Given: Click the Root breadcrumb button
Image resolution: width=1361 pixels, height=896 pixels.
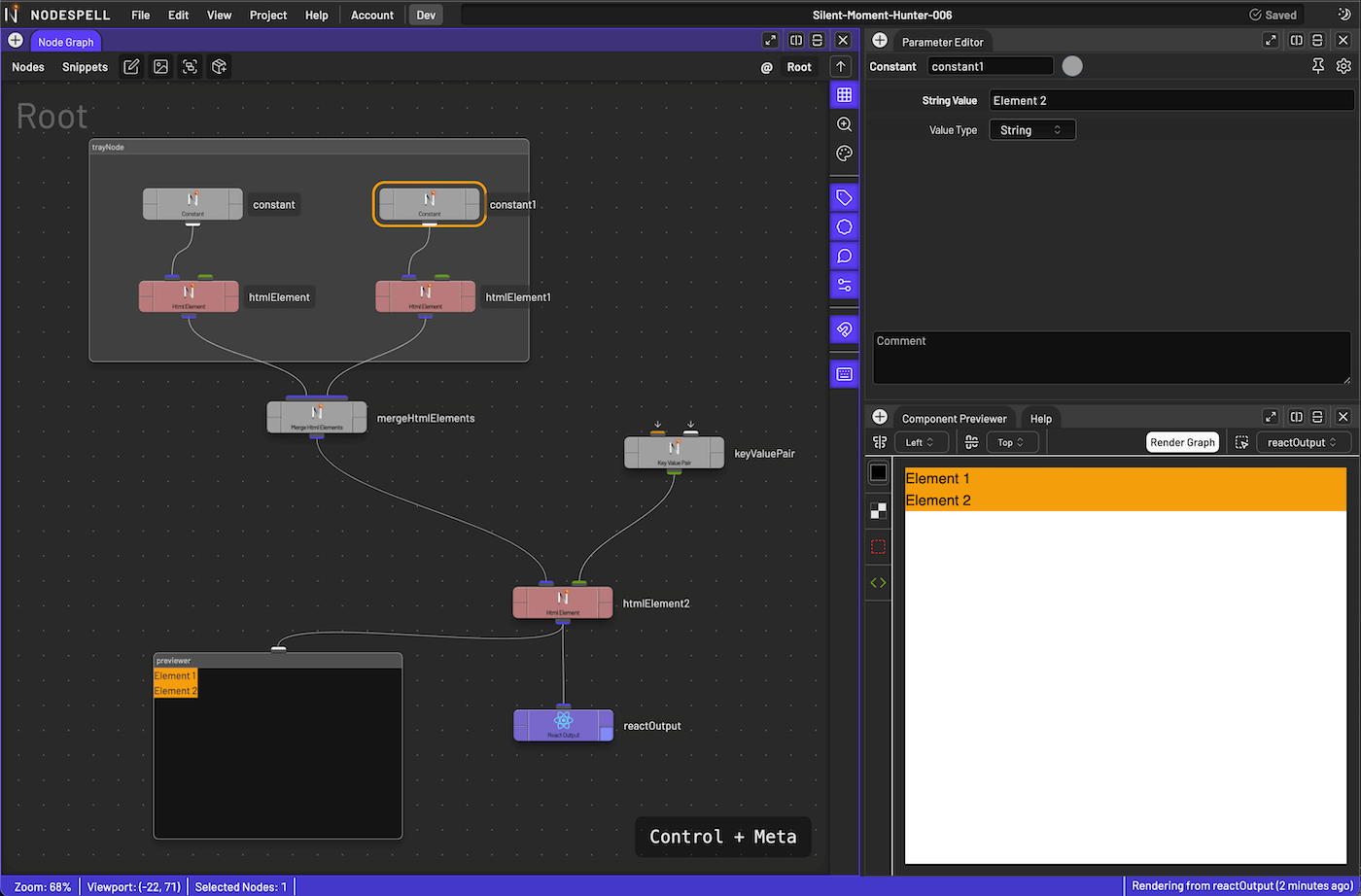Looking at the screenshot, I should pyautogui.click(x=799, y=67).
